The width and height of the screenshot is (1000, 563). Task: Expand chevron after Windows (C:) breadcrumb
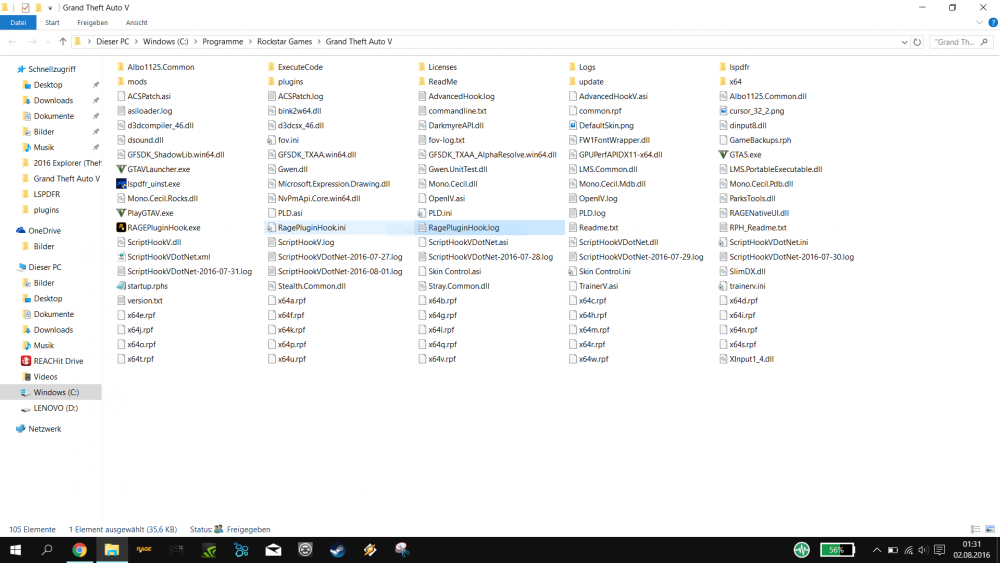[x=195, y=41]
